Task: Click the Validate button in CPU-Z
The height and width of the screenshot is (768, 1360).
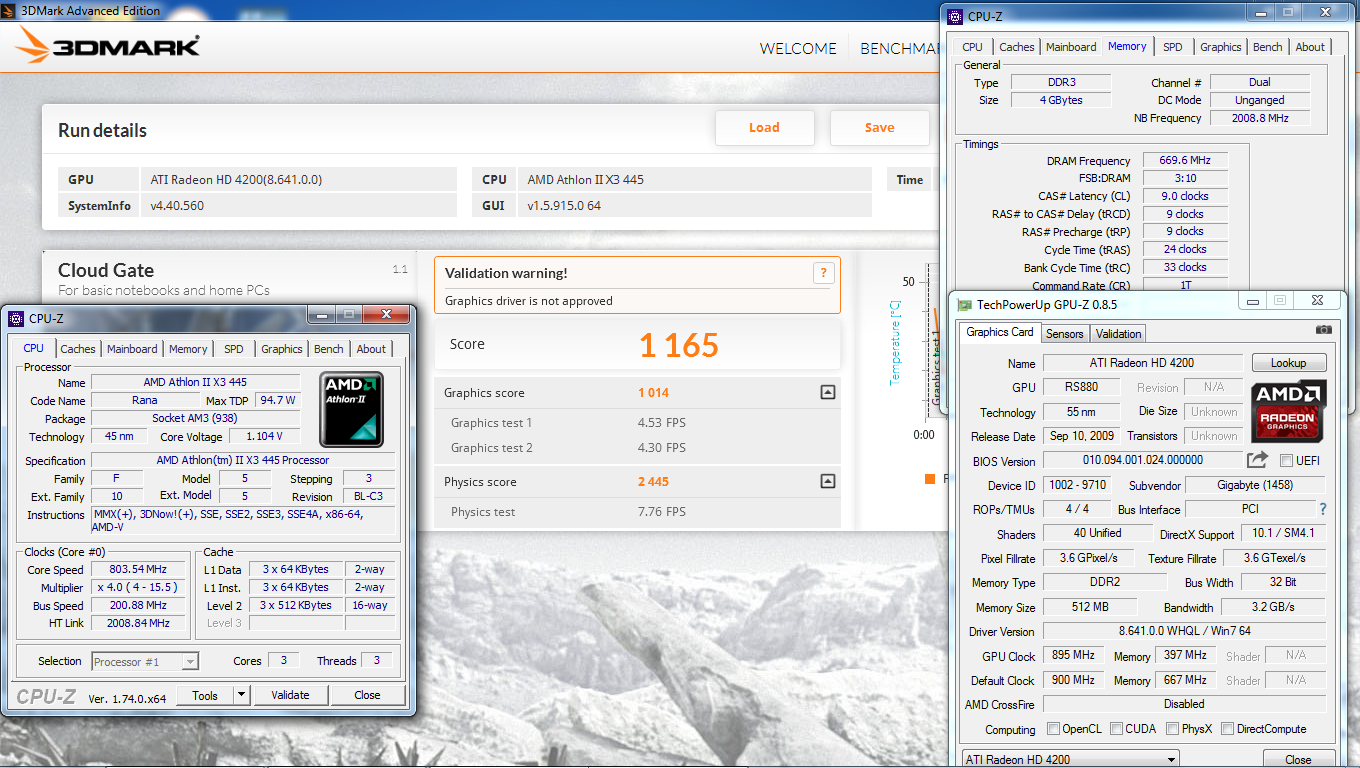Action: 290,695
